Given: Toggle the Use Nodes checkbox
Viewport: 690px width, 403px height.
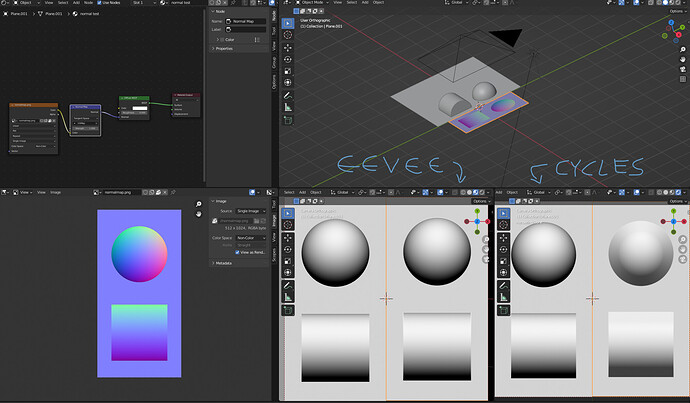Looking at the screenshot, I should pos(99,3).
